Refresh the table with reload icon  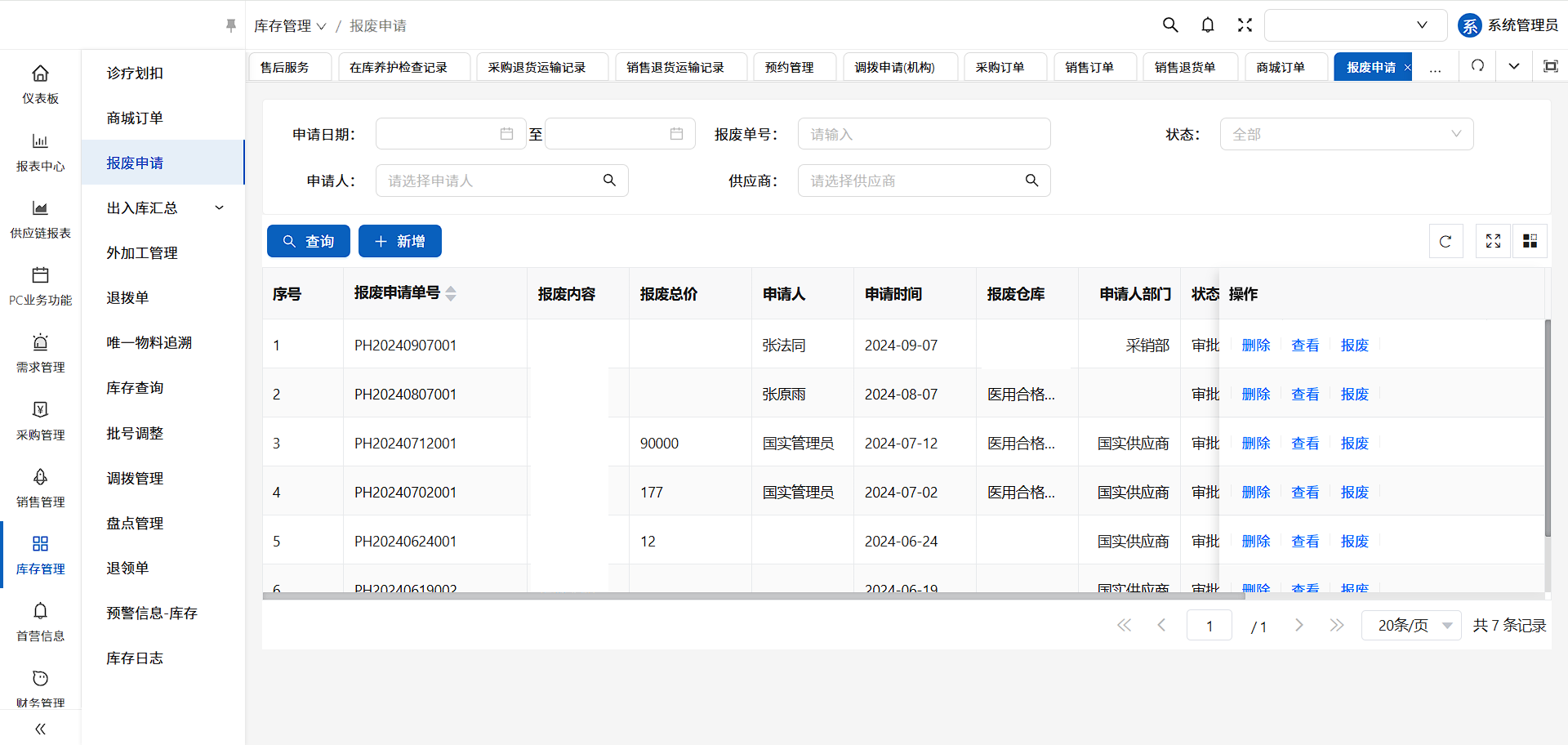(1445, 242)
